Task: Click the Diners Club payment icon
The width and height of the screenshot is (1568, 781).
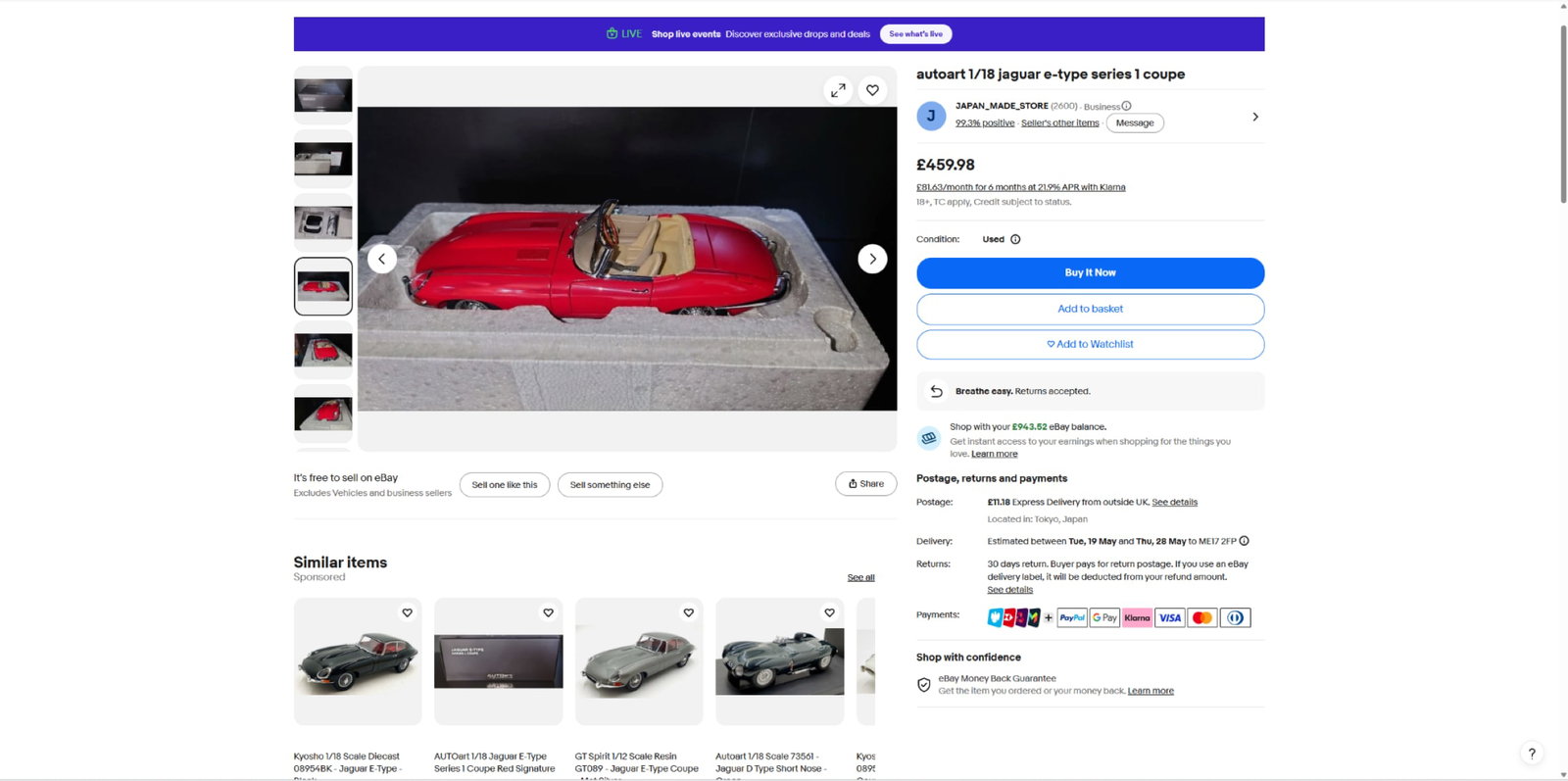Action: (1235, 617)
